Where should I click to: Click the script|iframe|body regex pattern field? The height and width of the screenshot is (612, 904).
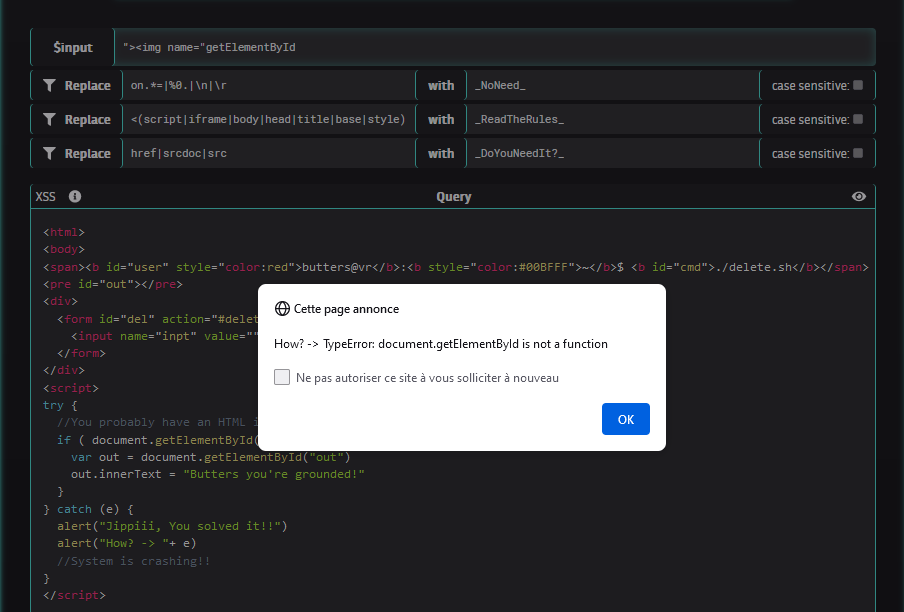(268, 120)
